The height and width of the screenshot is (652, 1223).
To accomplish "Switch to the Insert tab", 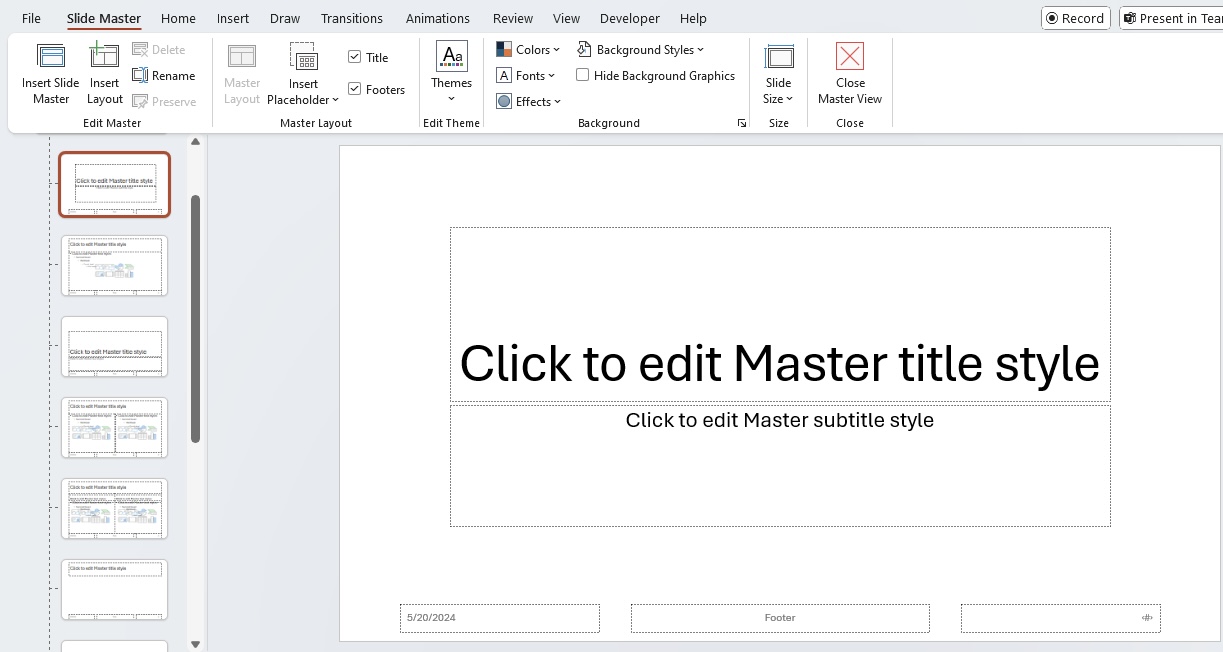I will 233,18.
